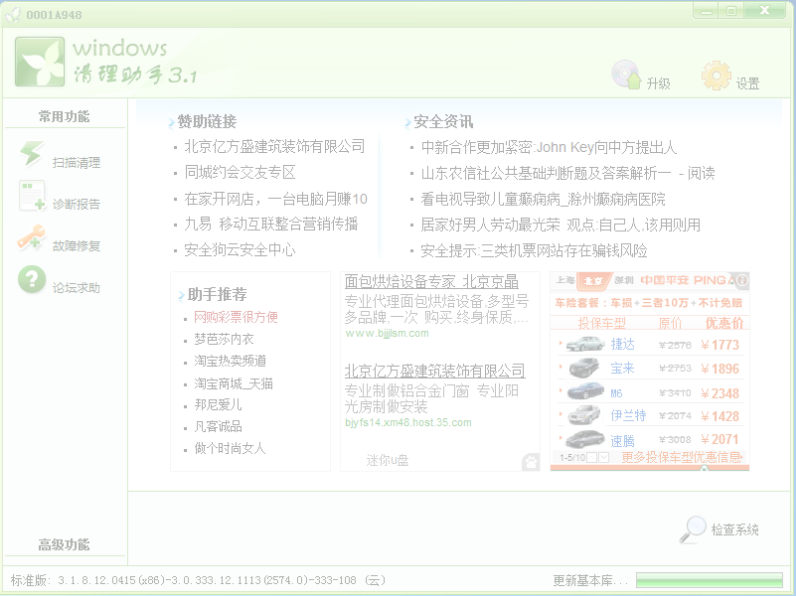Start 扫描清理 lightning scan icon
The height and width of the screenshot is (596, 796).
(32, 154)
